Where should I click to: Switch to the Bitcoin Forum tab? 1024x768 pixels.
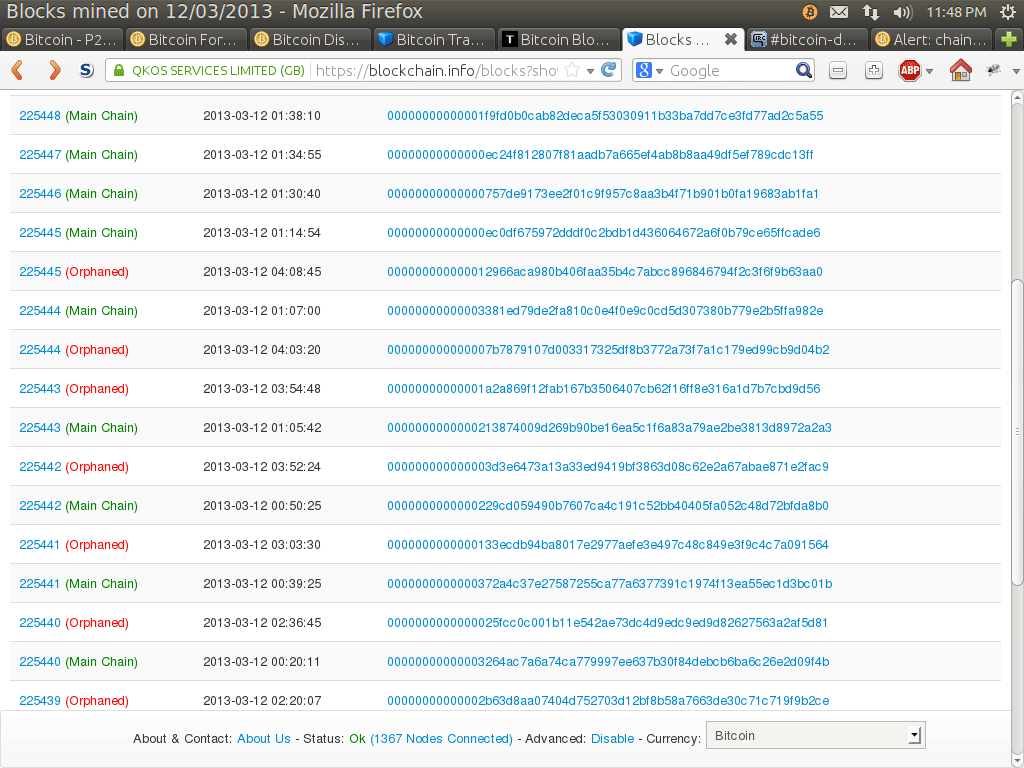point(185,39)
